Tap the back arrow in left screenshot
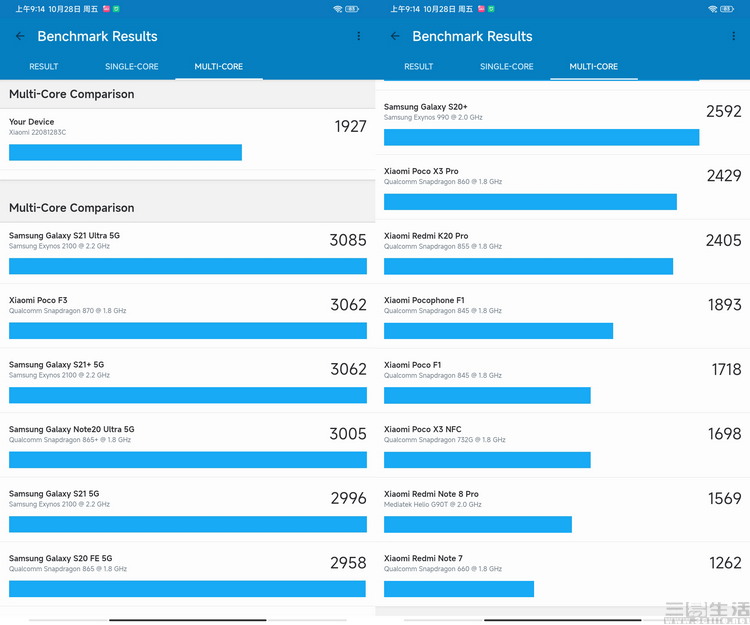Screen dimensions: 750x625 point(20,36)
